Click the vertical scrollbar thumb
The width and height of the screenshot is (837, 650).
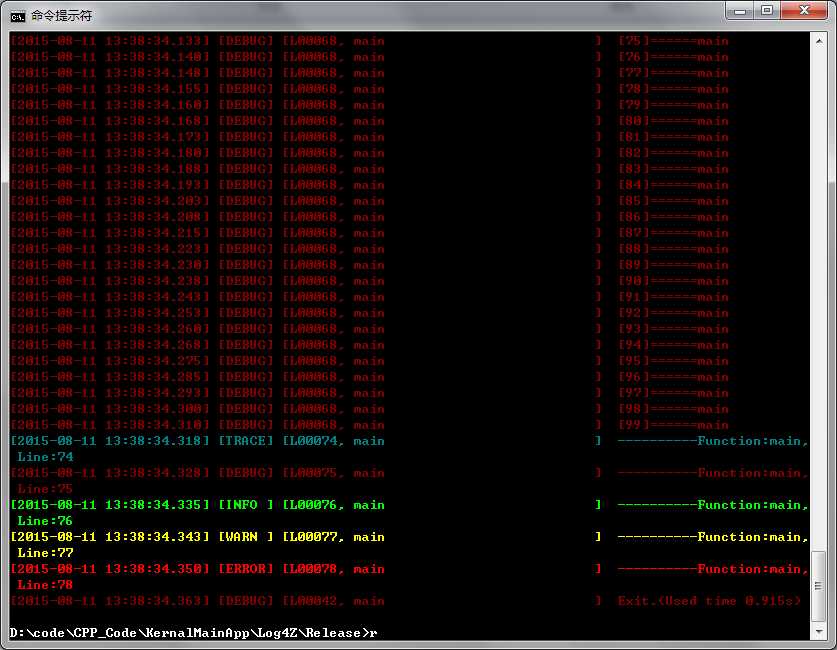[x=819, y=586]
